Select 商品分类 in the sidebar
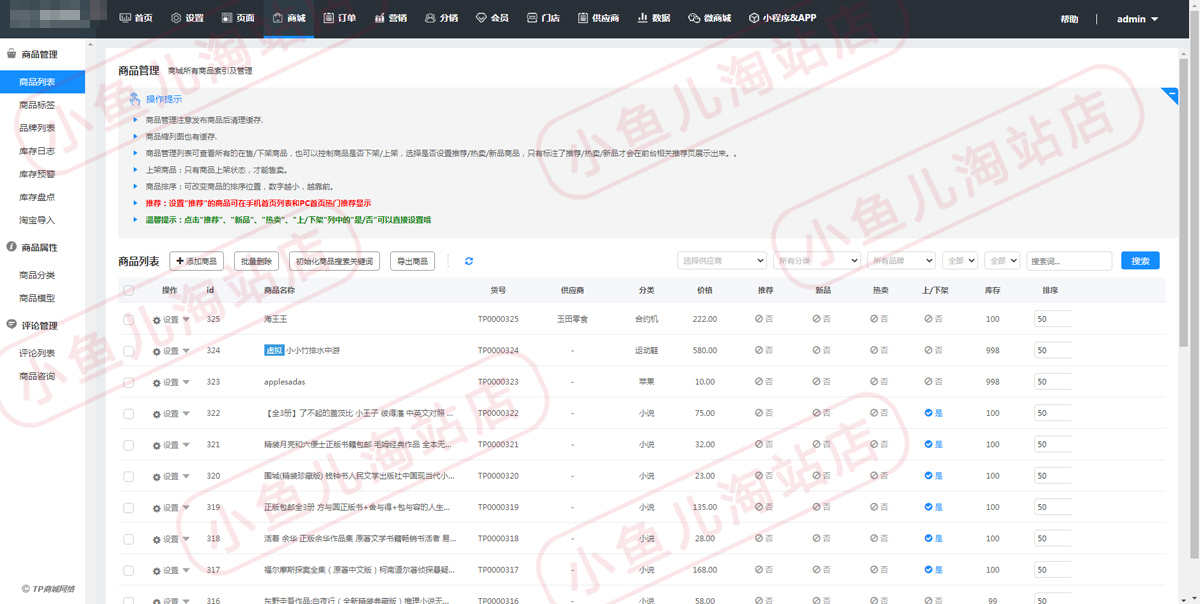This screenshot has width=1200, height=604. 37,275
